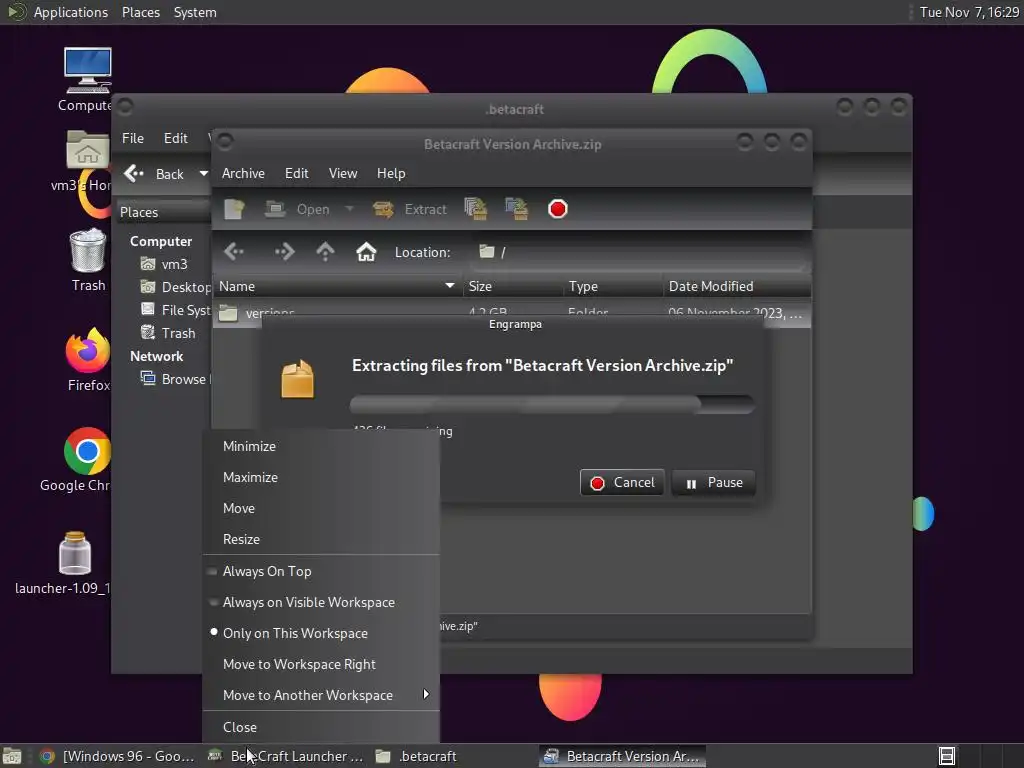
Task: Switch to .betacraft taskbar item
Action: coord(417,756)
